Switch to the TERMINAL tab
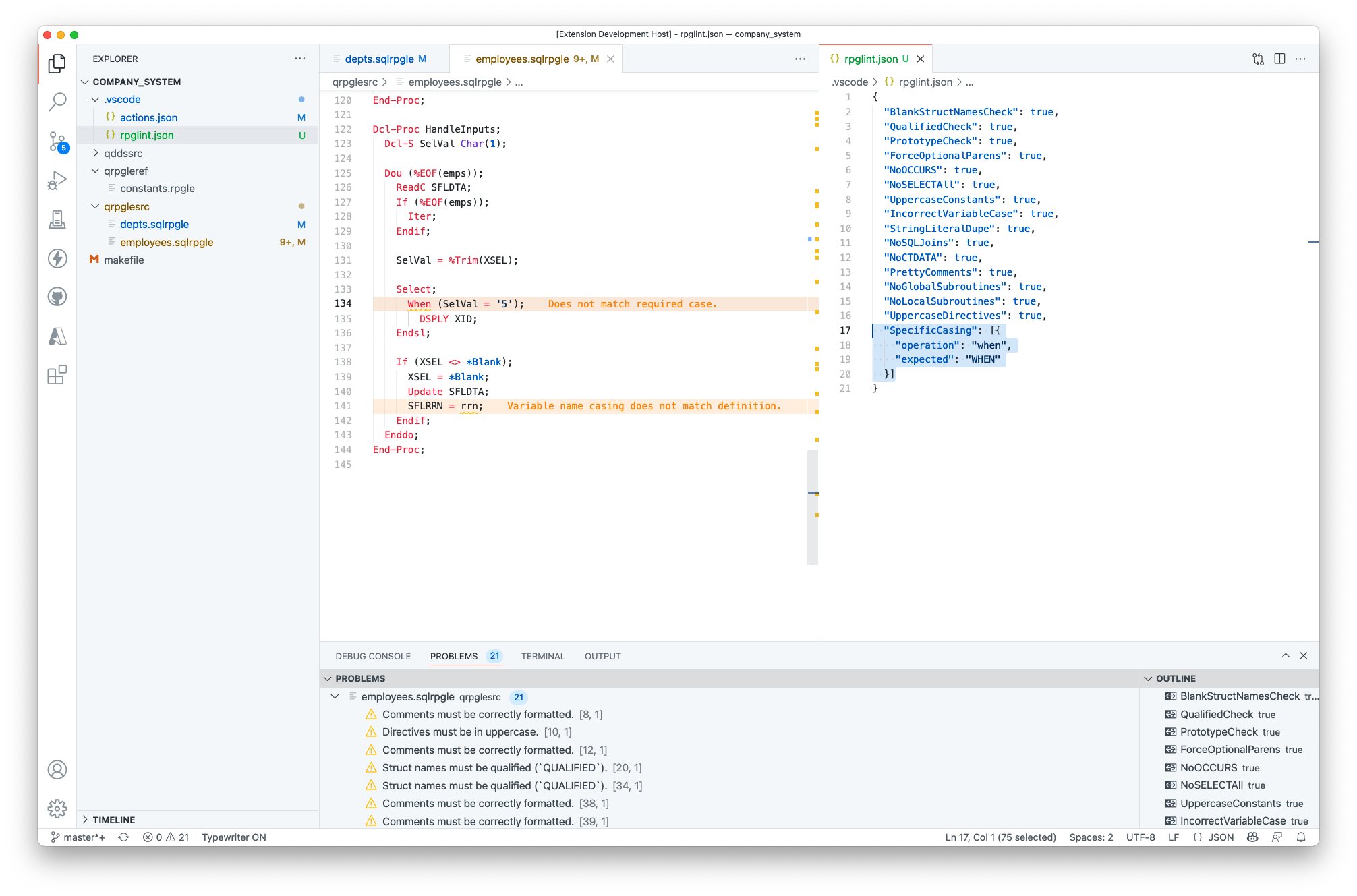The image size is (1357, 896). [x=542, y=655]
